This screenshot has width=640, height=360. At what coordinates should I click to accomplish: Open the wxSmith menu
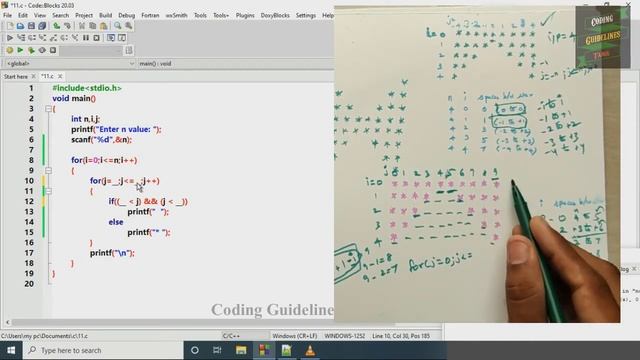[x=176, y=15]
